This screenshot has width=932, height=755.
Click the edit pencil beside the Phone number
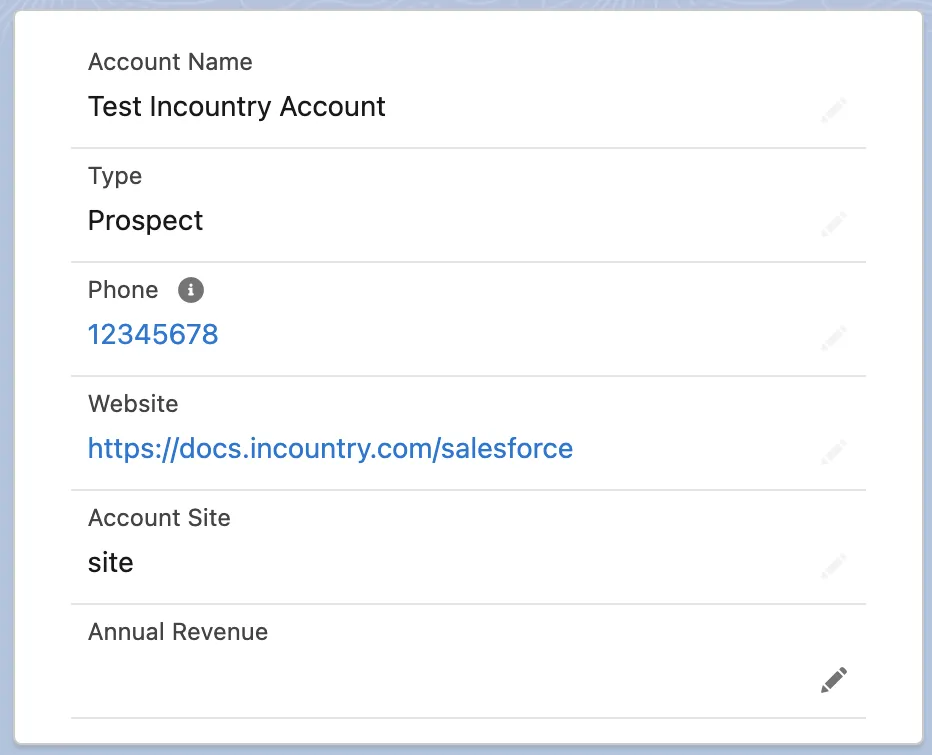(x=834, y=338)
